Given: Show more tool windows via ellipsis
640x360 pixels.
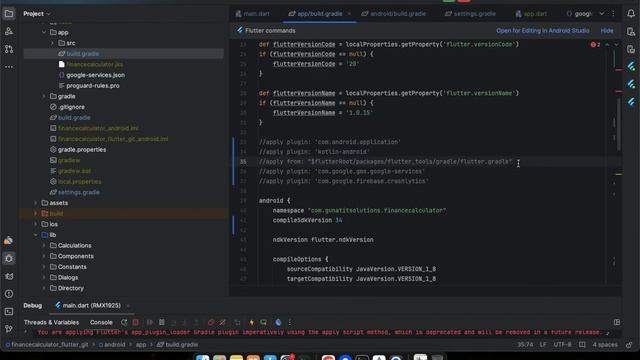Looking at the screenshot, I should point(9,67).
